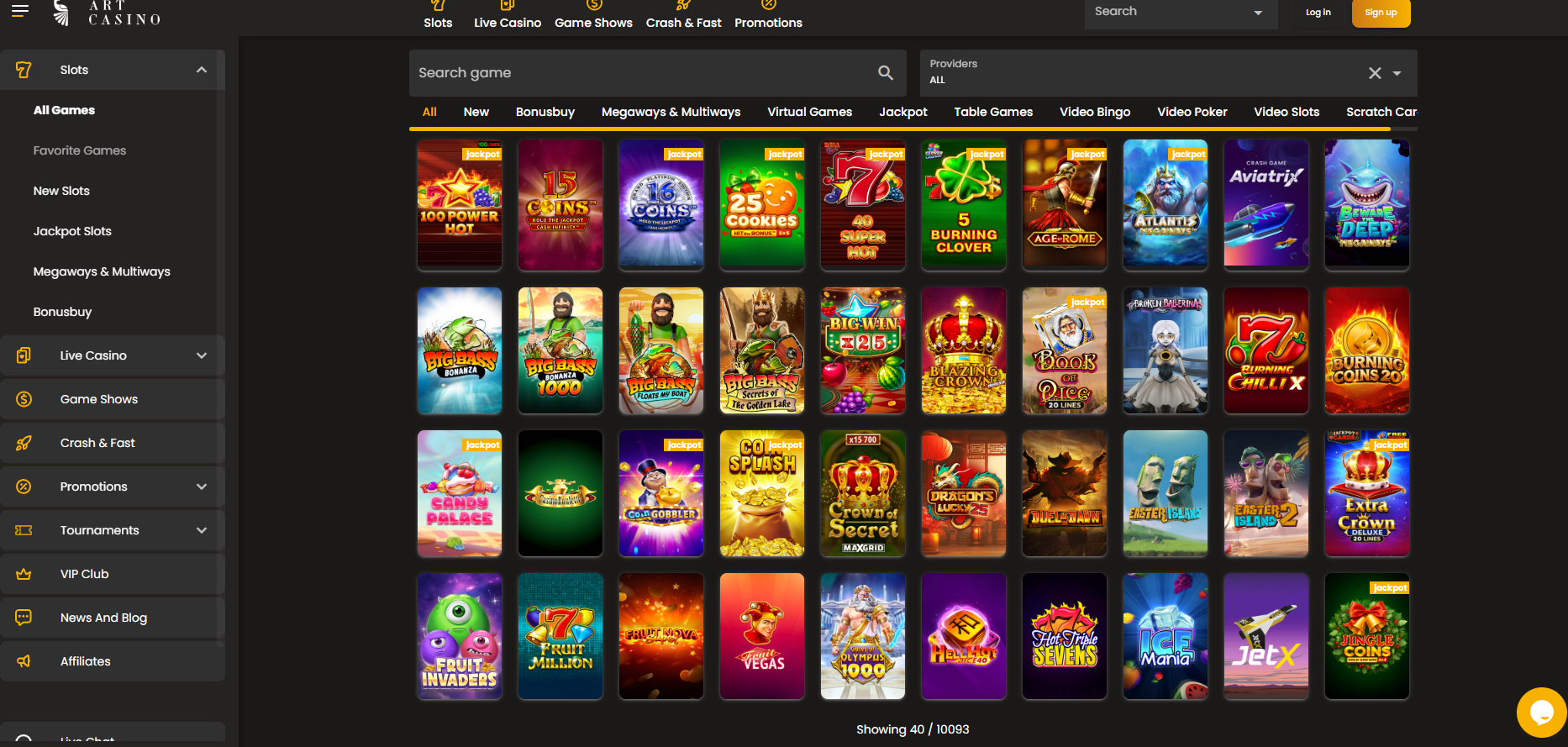
Task: Open the live chat bubble button
Action: click(1541, 713)
